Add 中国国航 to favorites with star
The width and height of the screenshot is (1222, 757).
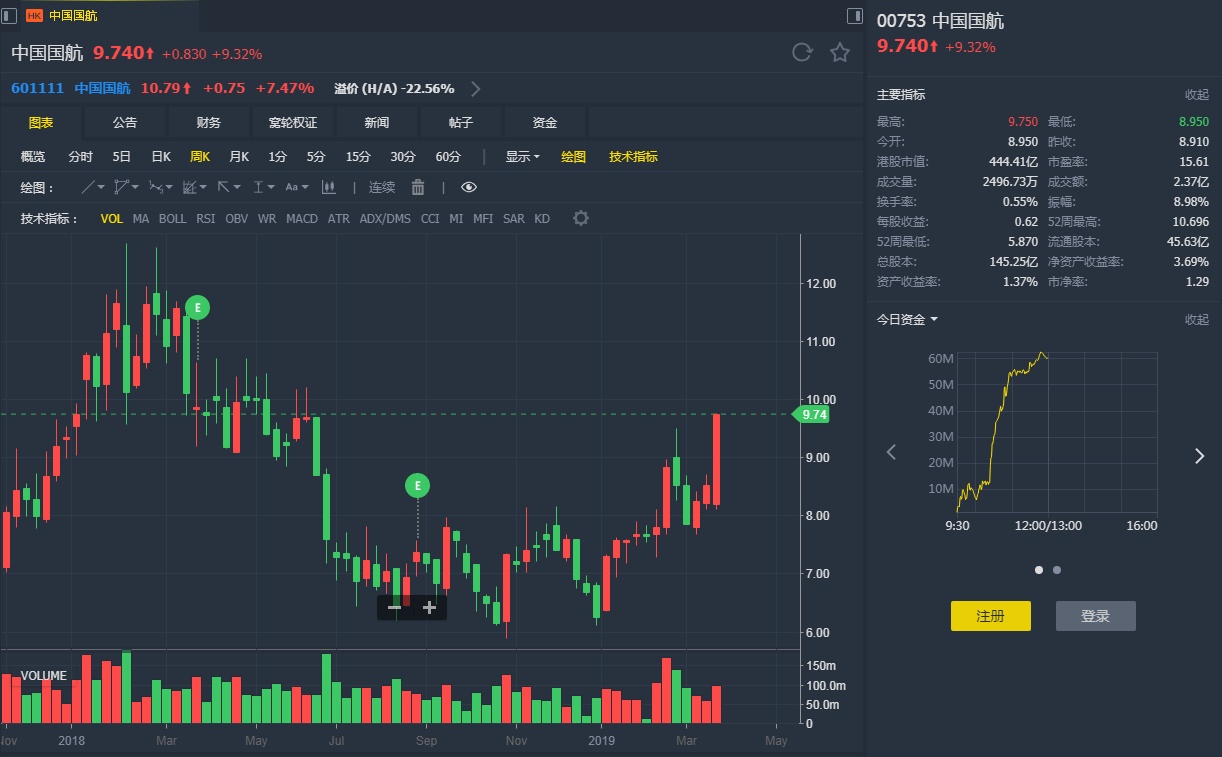tap(840, 53)
